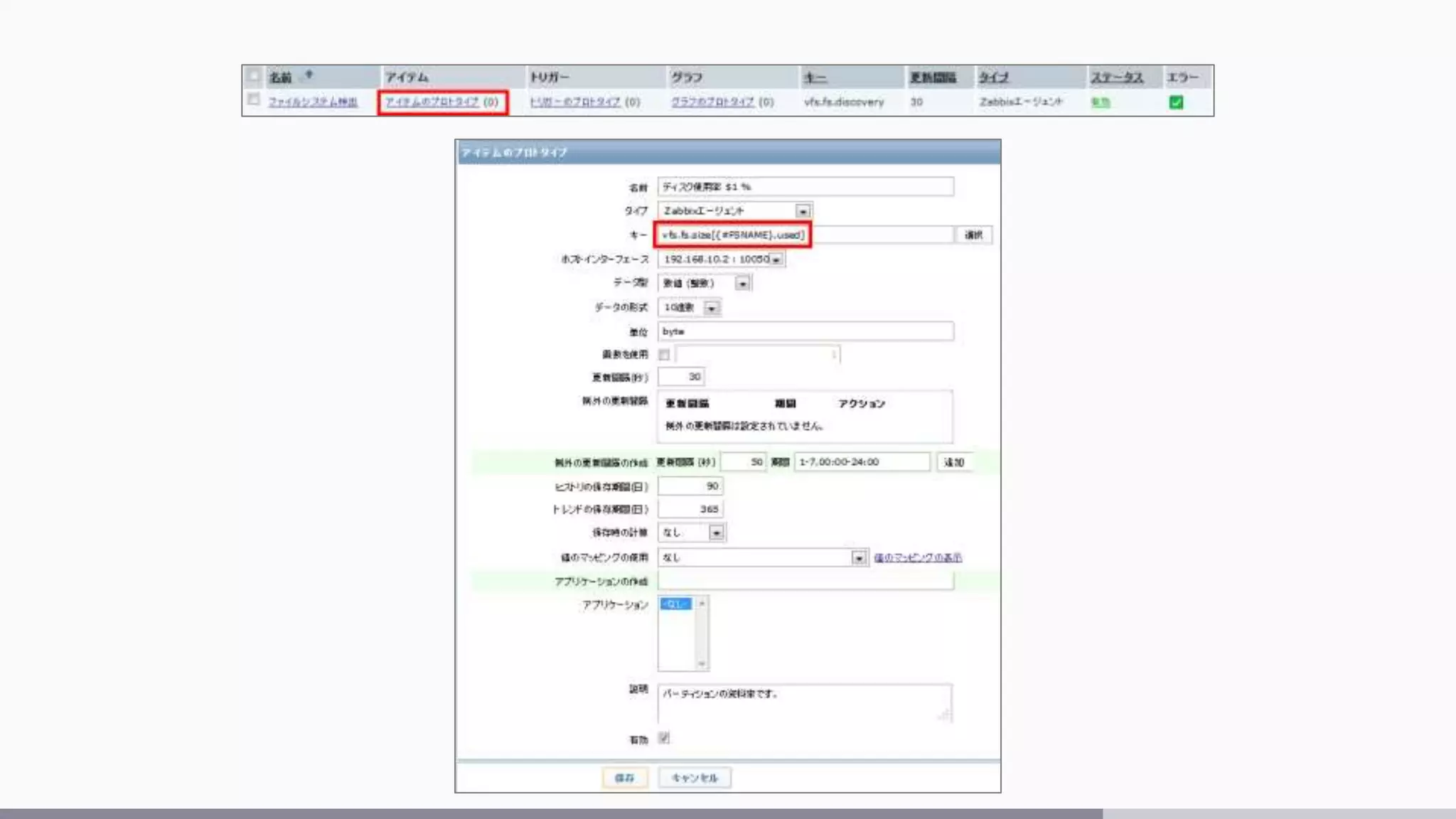Click the 保存 button
The width and height of the screenshot is (1456, 819).
[x=624, y=778]
